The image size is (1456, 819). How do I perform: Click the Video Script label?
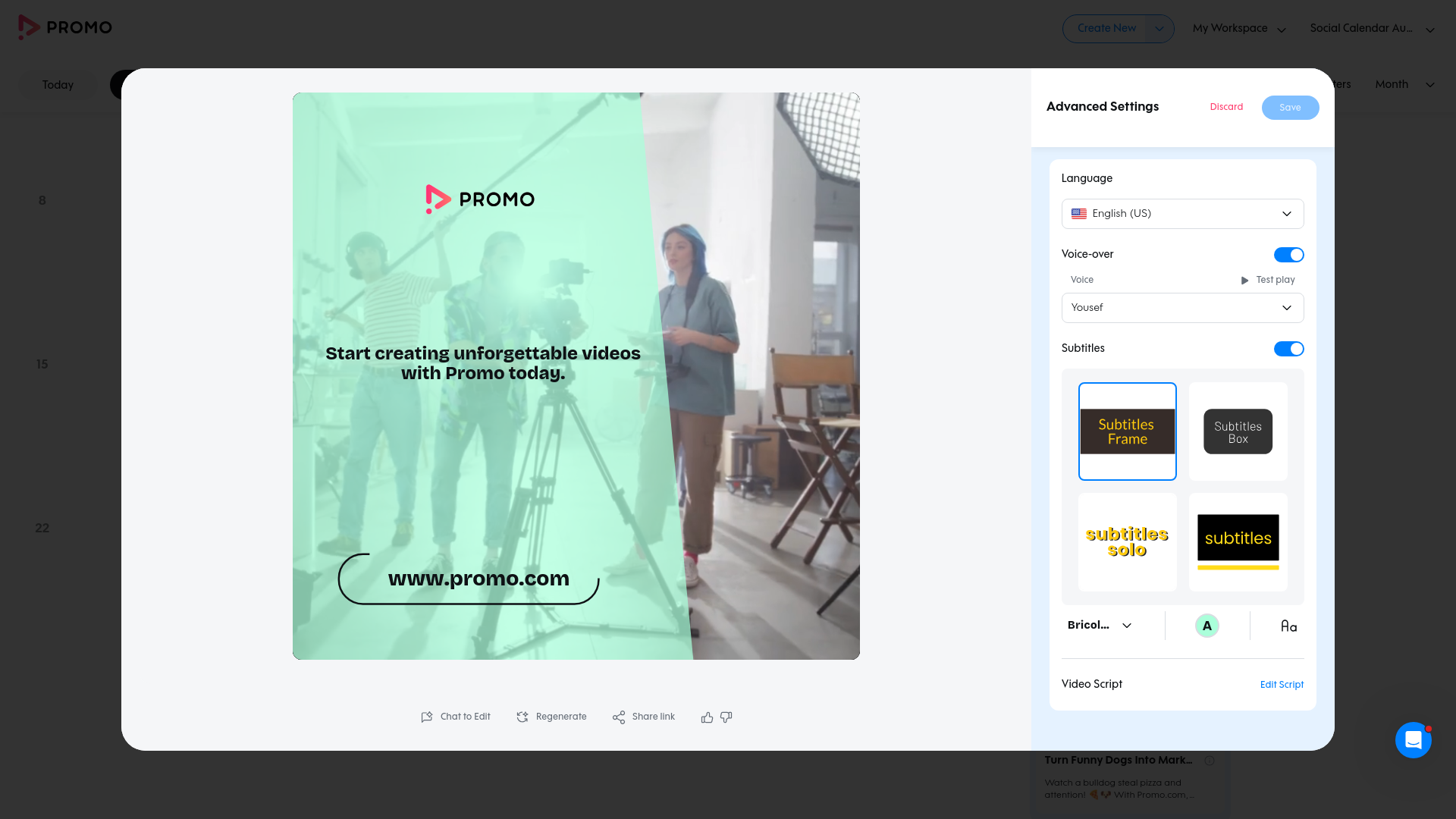(x=1091, y=684)
